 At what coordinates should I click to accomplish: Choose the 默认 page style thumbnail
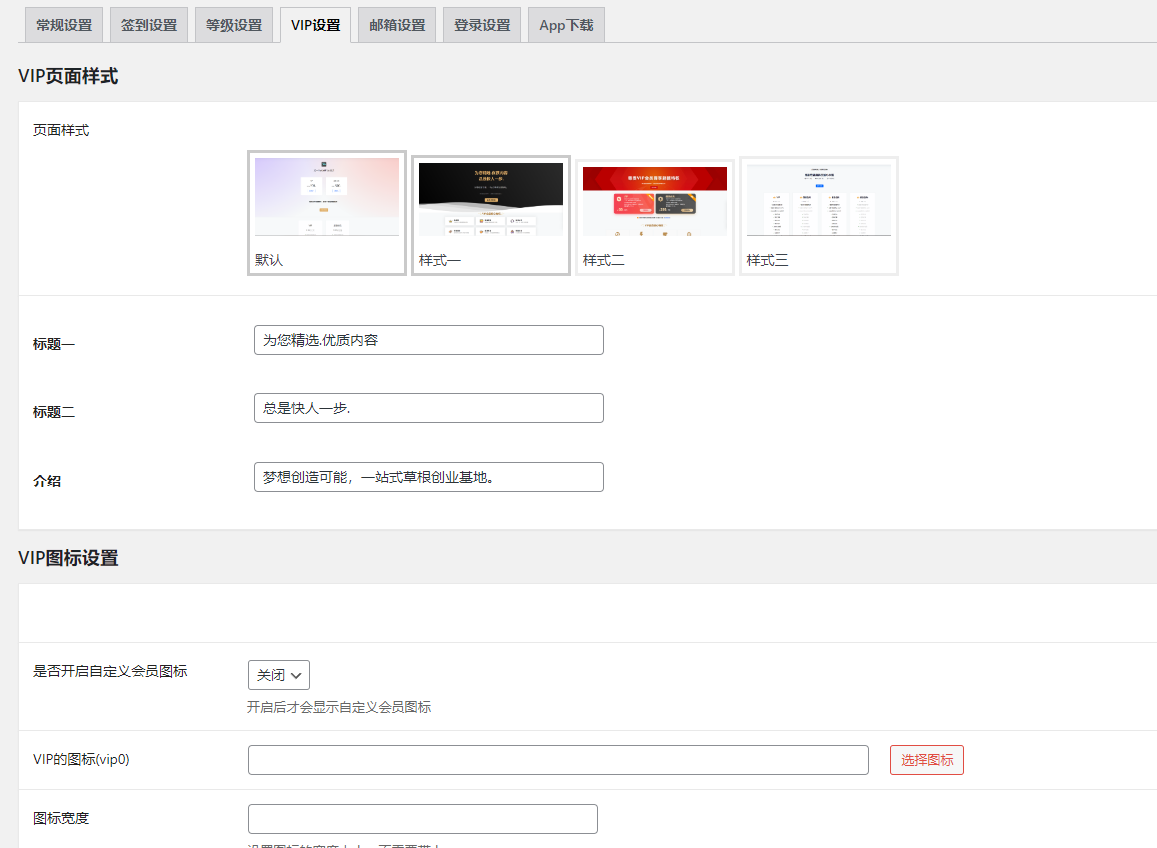(327, 212)
